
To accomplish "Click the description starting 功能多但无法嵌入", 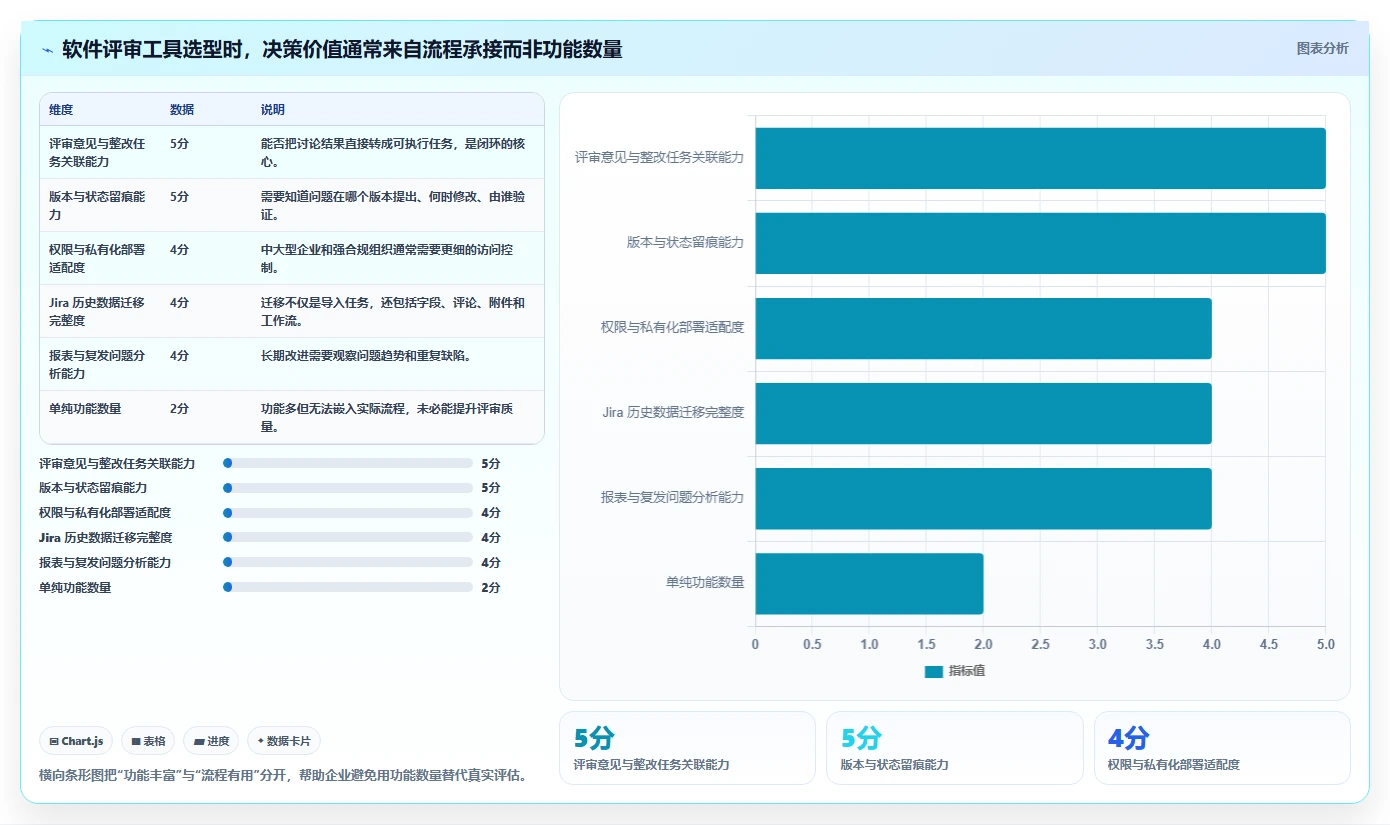I will pyautogui.click(x=388, y=417).
